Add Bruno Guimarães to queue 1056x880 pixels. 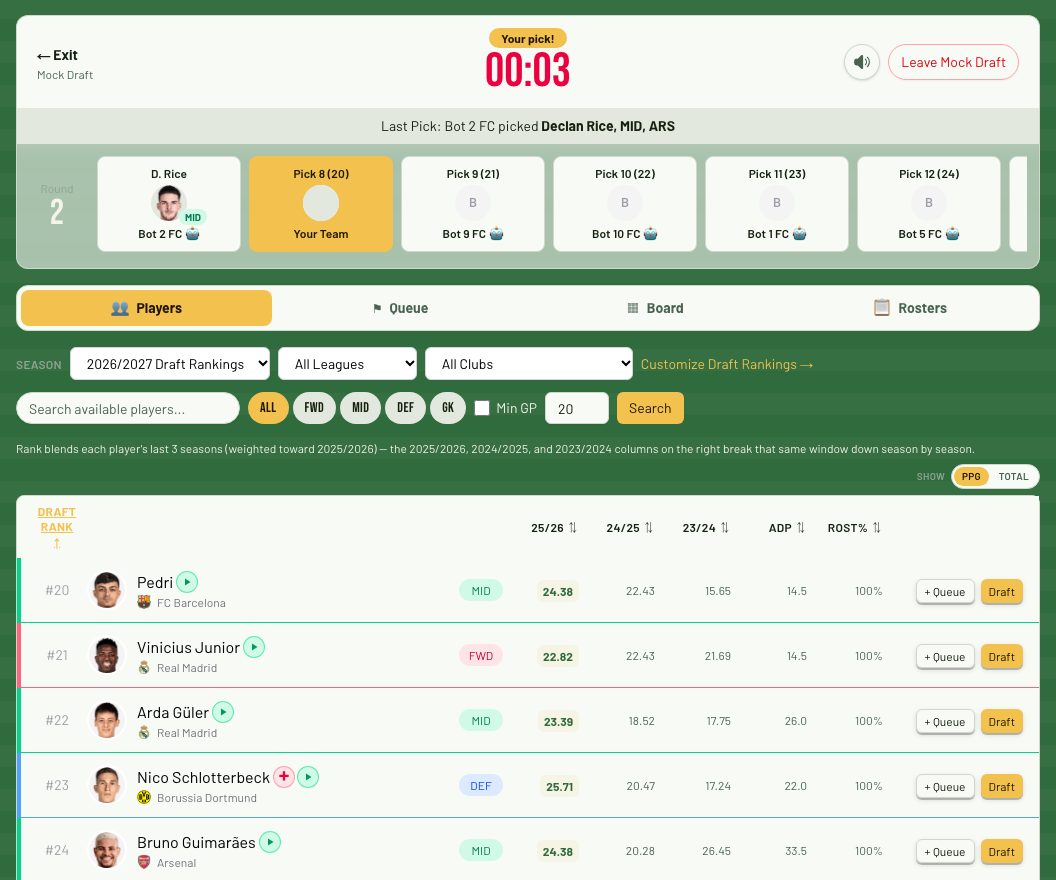pos(945,852)
